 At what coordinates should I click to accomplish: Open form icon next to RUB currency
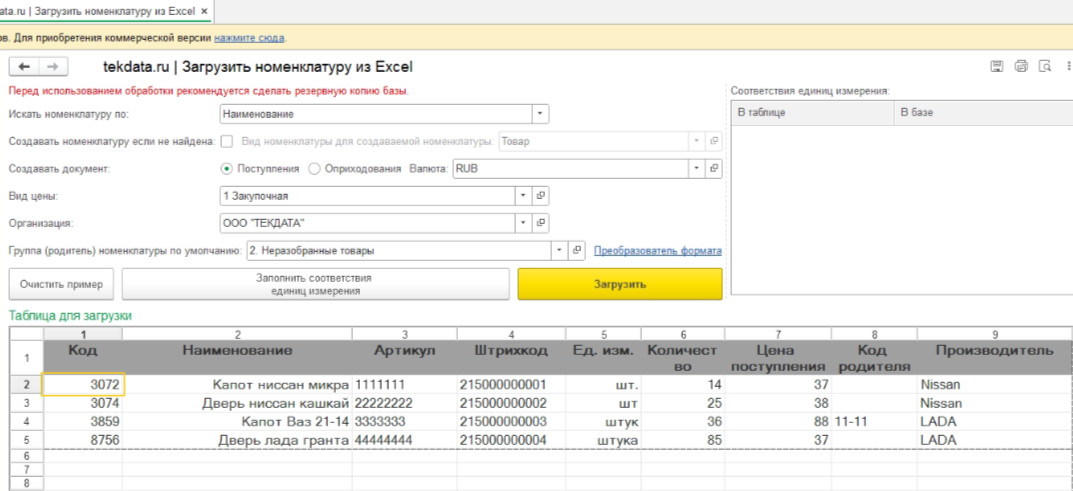(714, 168)
